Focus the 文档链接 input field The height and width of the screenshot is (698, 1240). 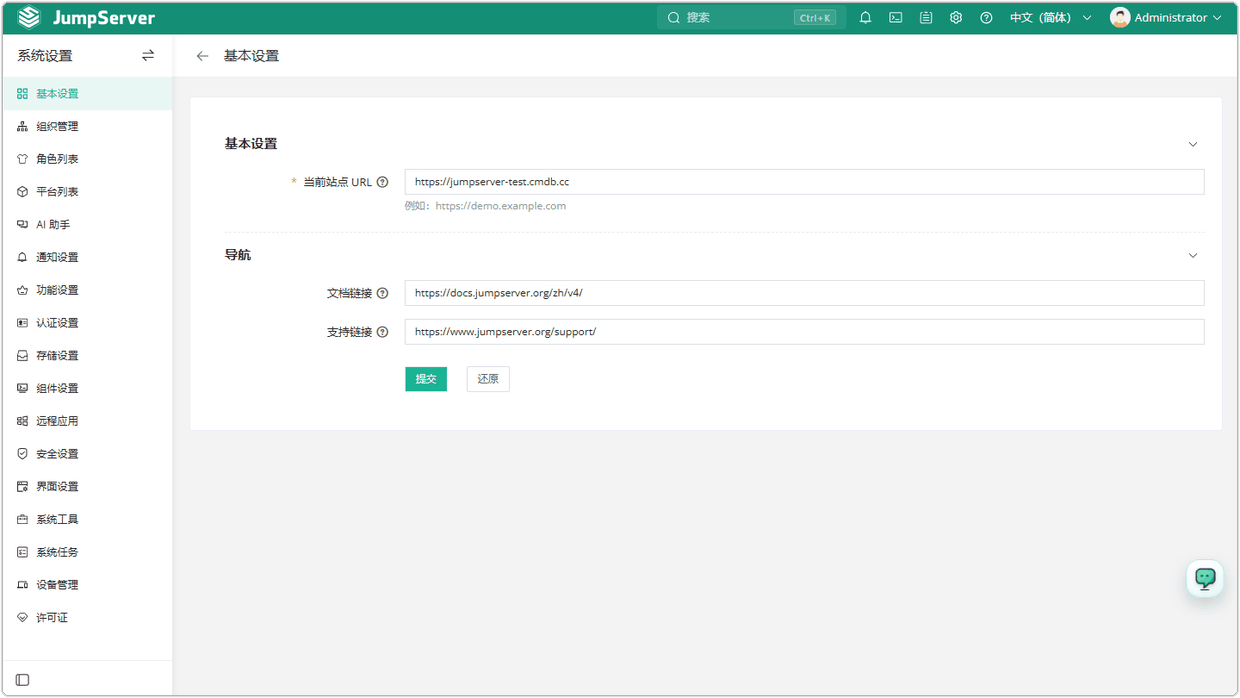pyautogui.click(x=804, y=293)
